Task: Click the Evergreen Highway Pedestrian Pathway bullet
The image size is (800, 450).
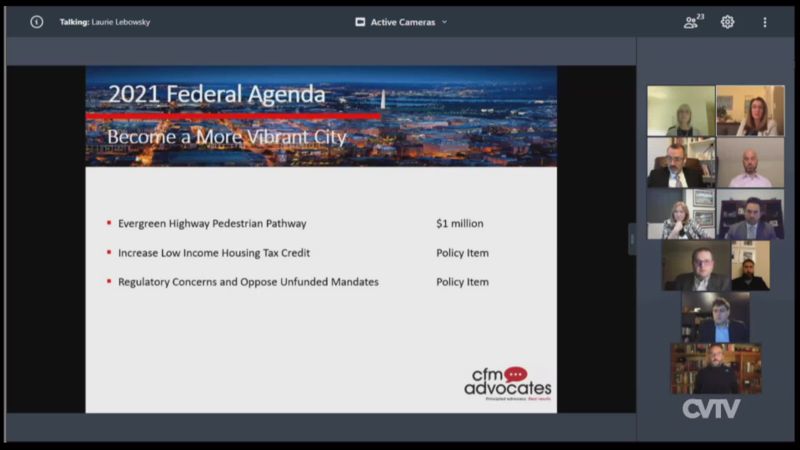Action: [212, 224]
